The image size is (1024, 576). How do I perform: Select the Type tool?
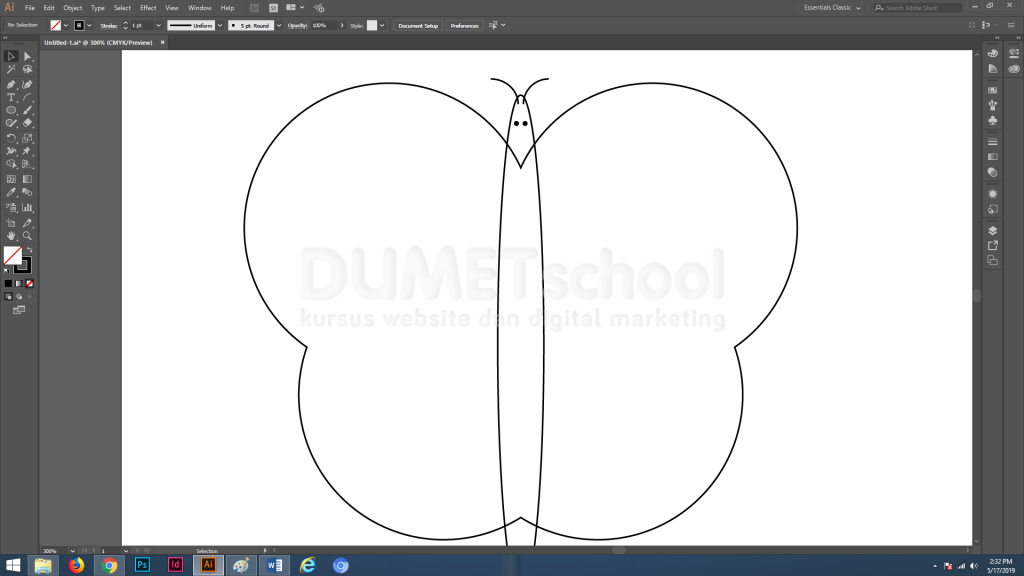[11, 97]
